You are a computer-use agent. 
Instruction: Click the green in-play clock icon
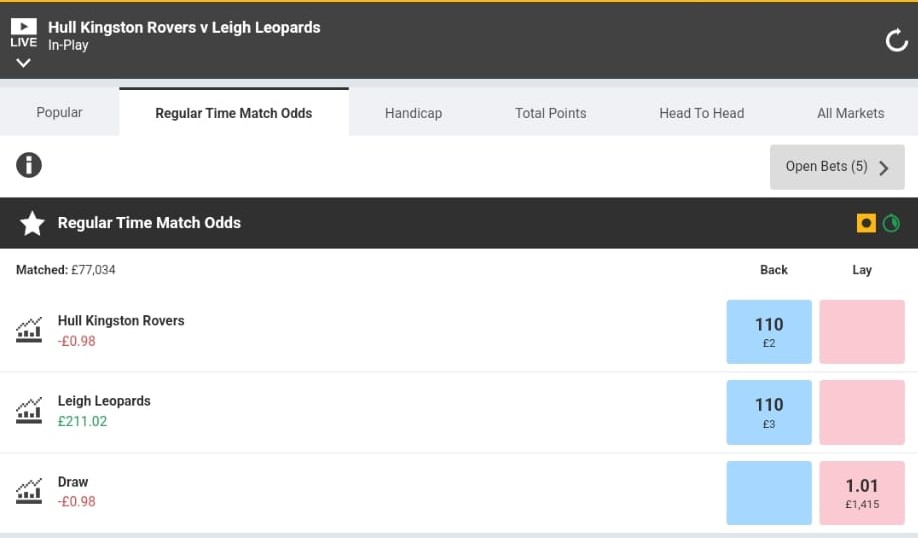(890, 223)
